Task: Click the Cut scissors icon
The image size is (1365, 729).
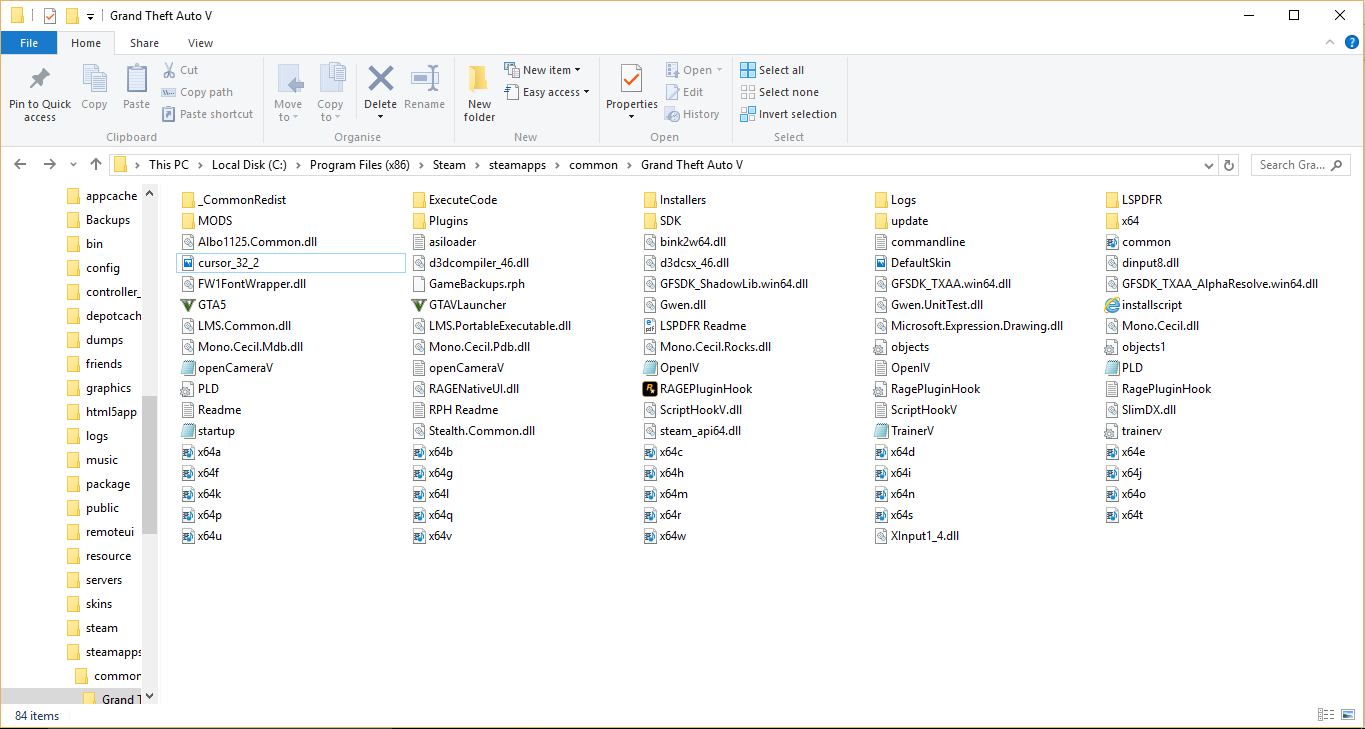Action: [169, 70]
